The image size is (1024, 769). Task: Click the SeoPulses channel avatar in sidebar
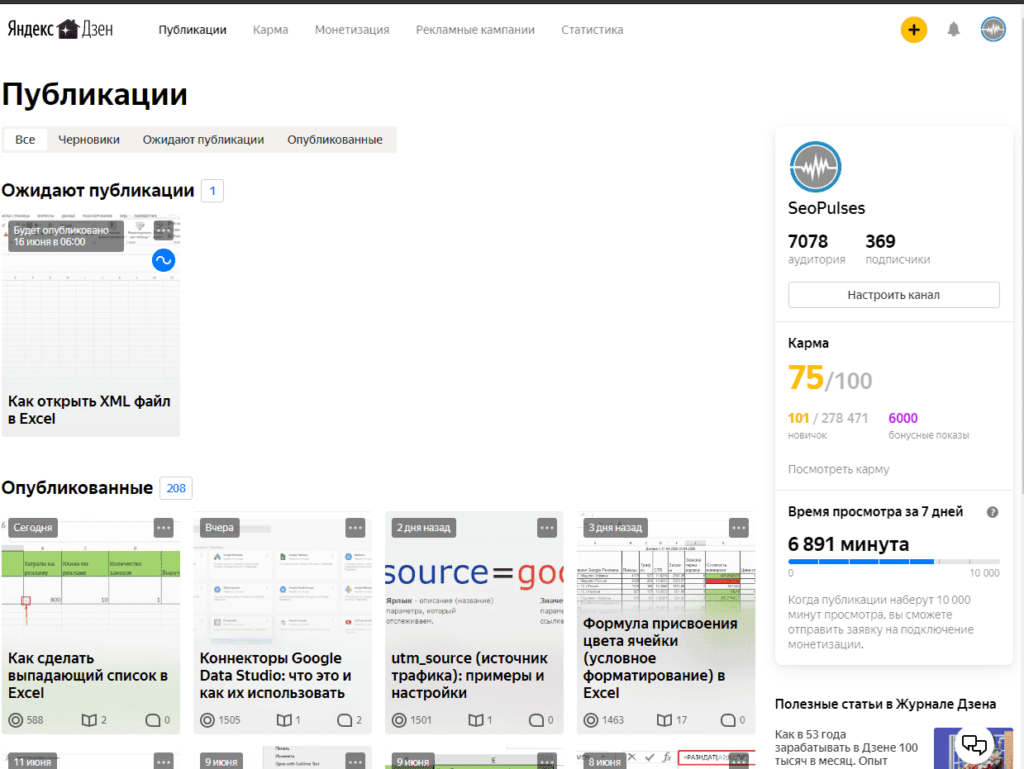815,167
